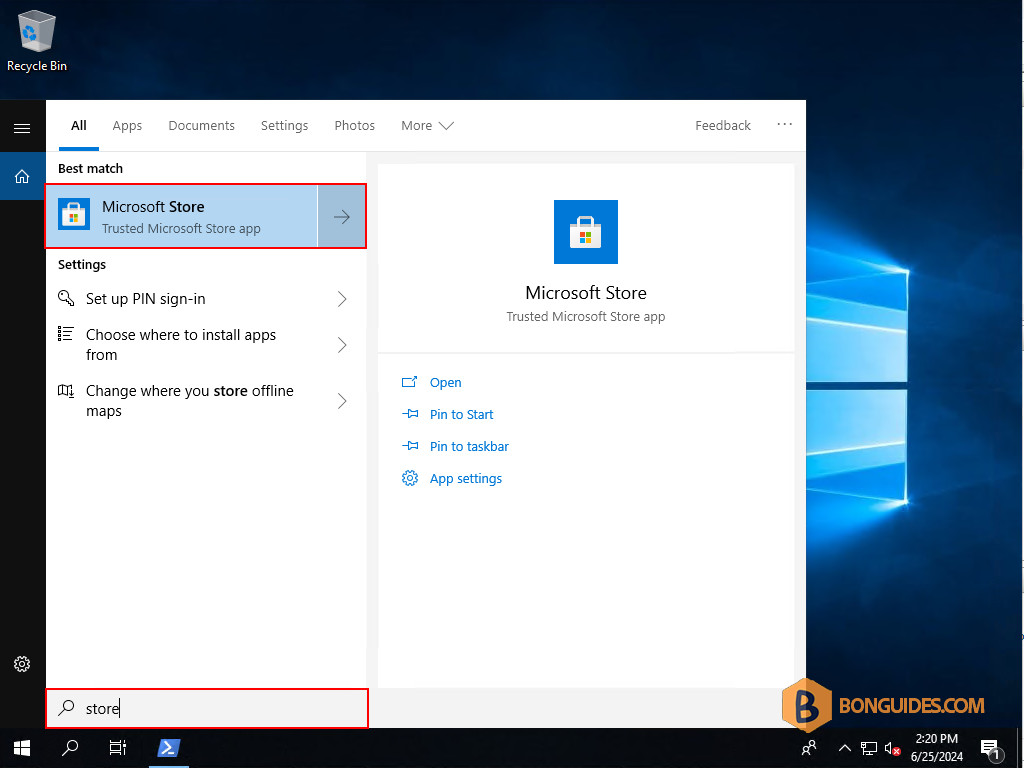This screenshot has height=768, width=1024.
Task: Expand Set up PIN sign-in chevron
Action: (342, 299)
